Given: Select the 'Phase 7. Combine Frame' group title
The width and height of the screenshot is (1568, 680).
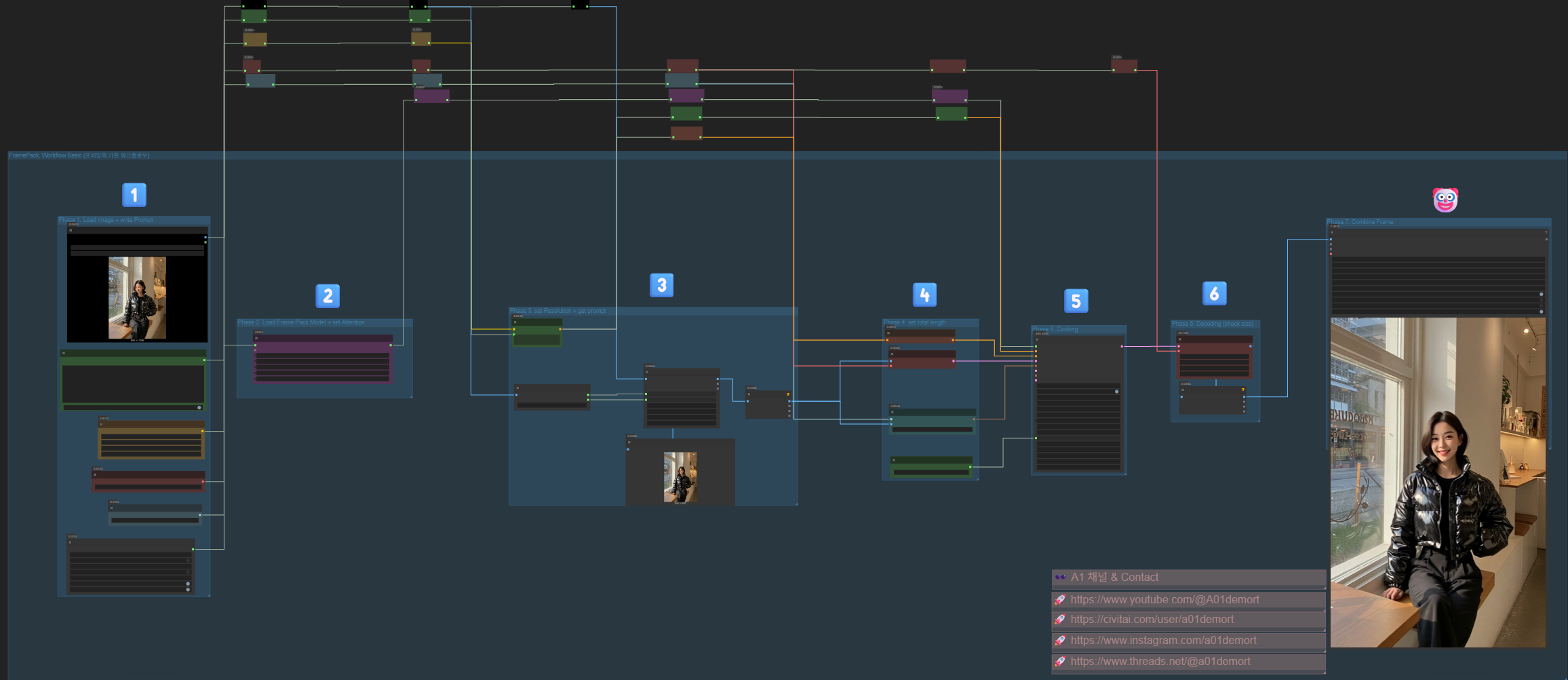Looking at the screenshot, I should pos(1360,222).
